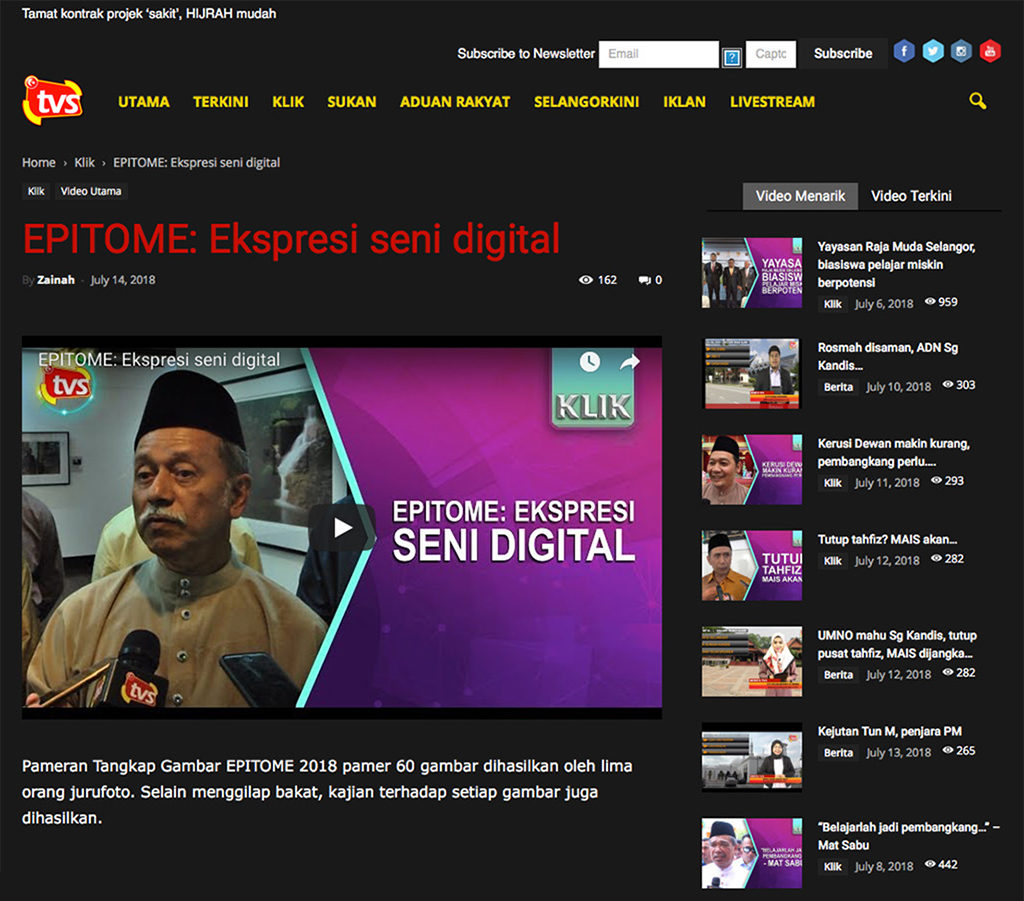Click Klik tag on Kerusi Dewan item

(x=833, y=483)
